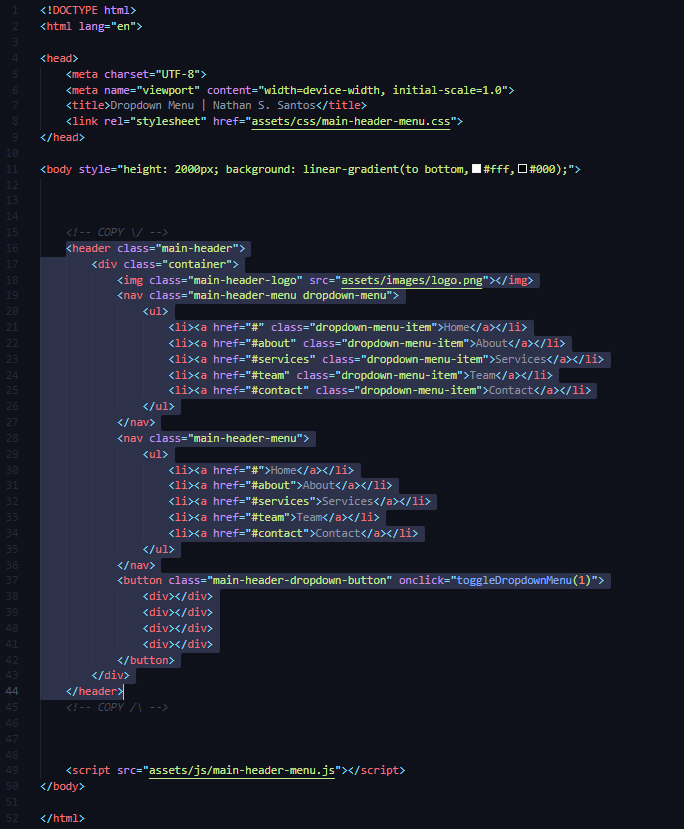
Task: Open the main-header-menu.js script link
Action: [x=242, y=770]
